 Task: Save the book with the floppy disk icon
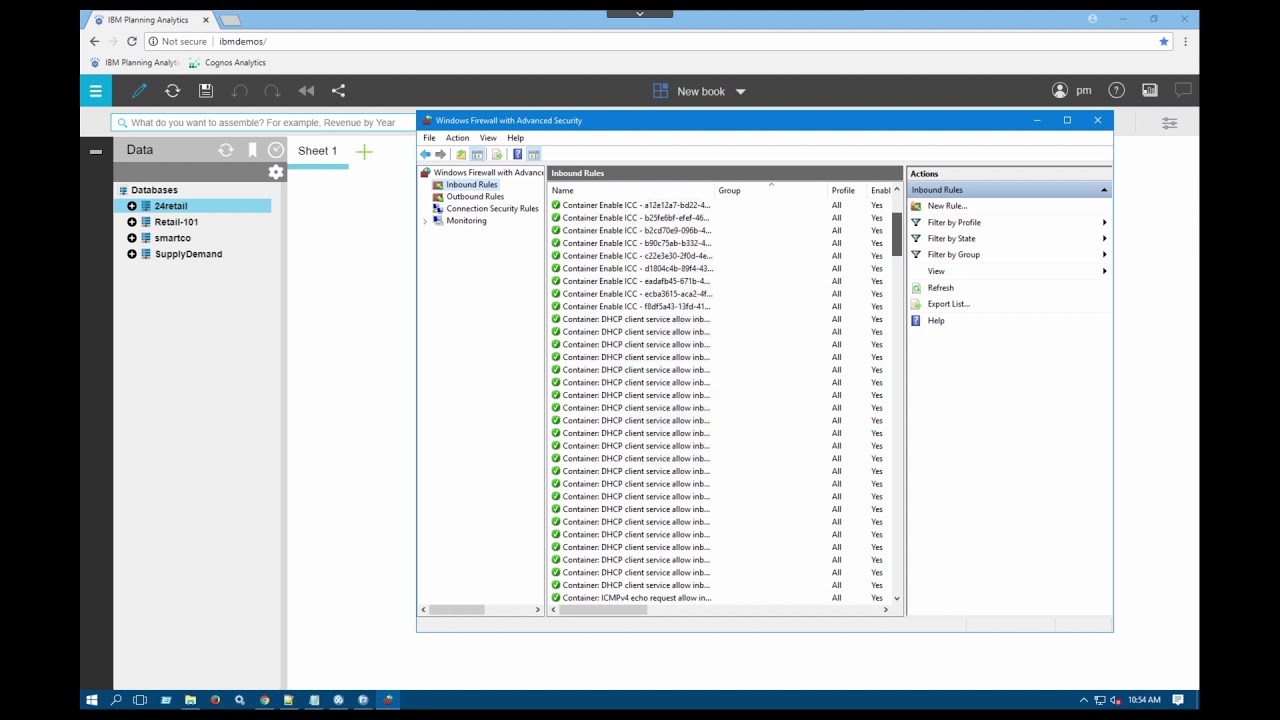pos(206,91)
